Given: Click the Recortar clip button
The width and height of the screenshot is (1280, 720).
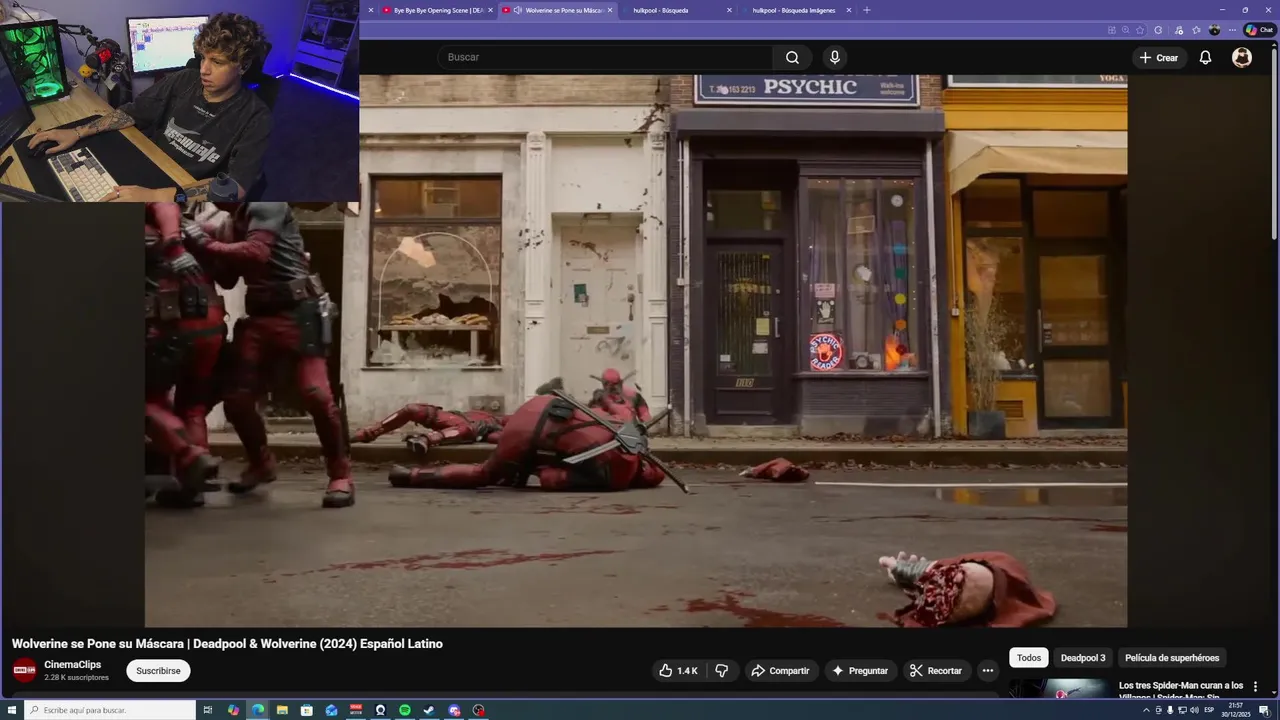Looking at the screenshot, I should (x=936, y=671).
